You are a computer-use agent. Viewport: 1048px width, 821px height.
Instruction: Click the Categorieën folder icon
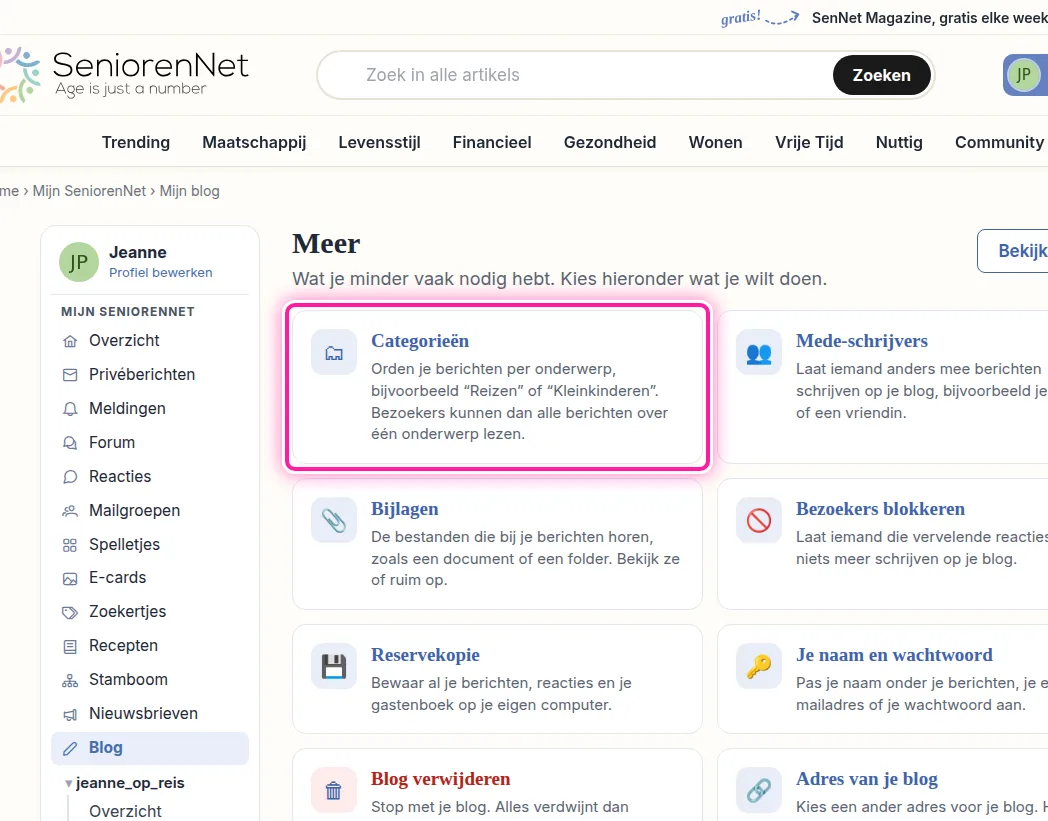click(x=334, y=352)
